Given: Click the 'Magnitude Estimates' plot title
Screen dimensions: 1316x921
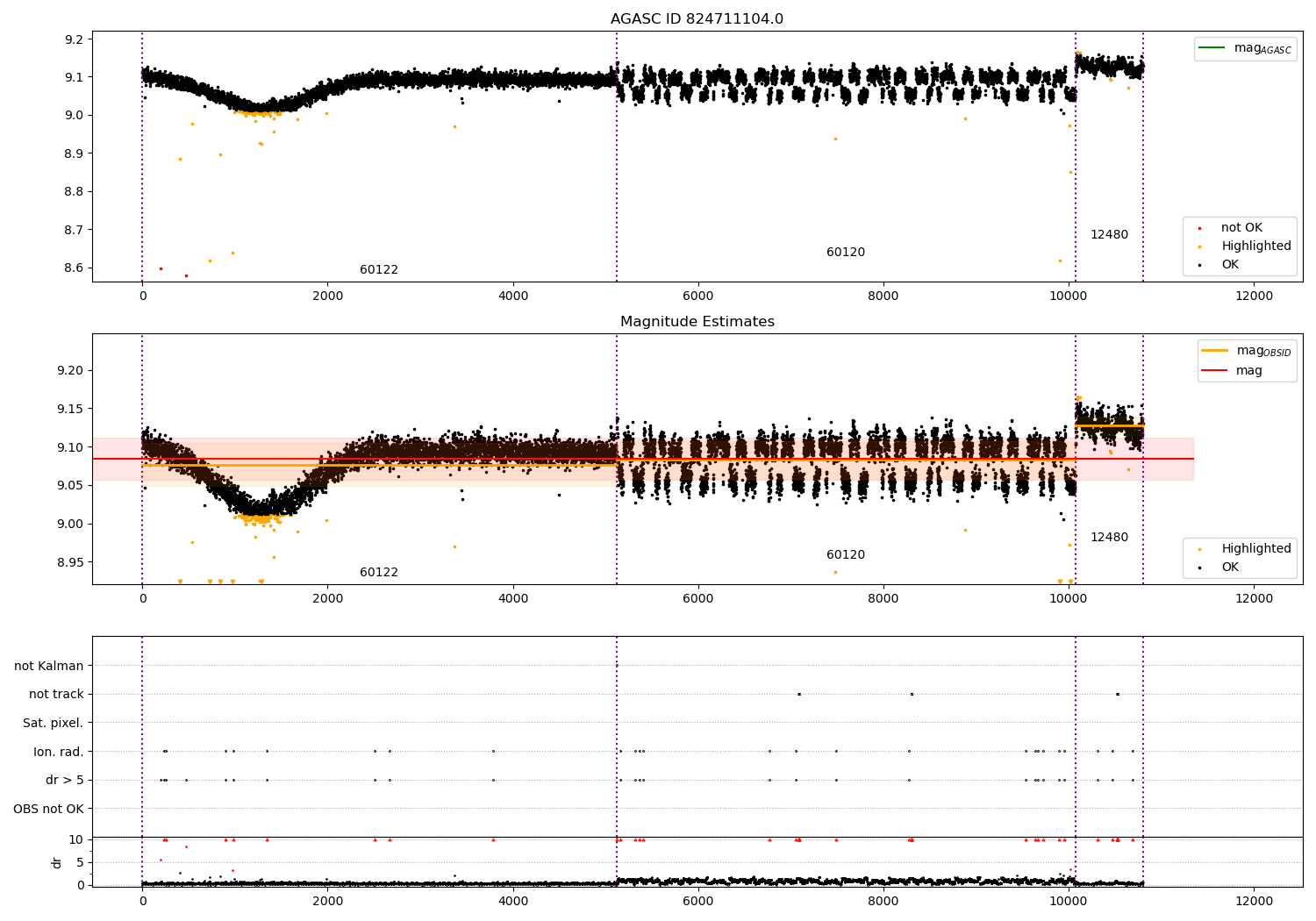Looking at the screenshot, I should tap(697, 322).
